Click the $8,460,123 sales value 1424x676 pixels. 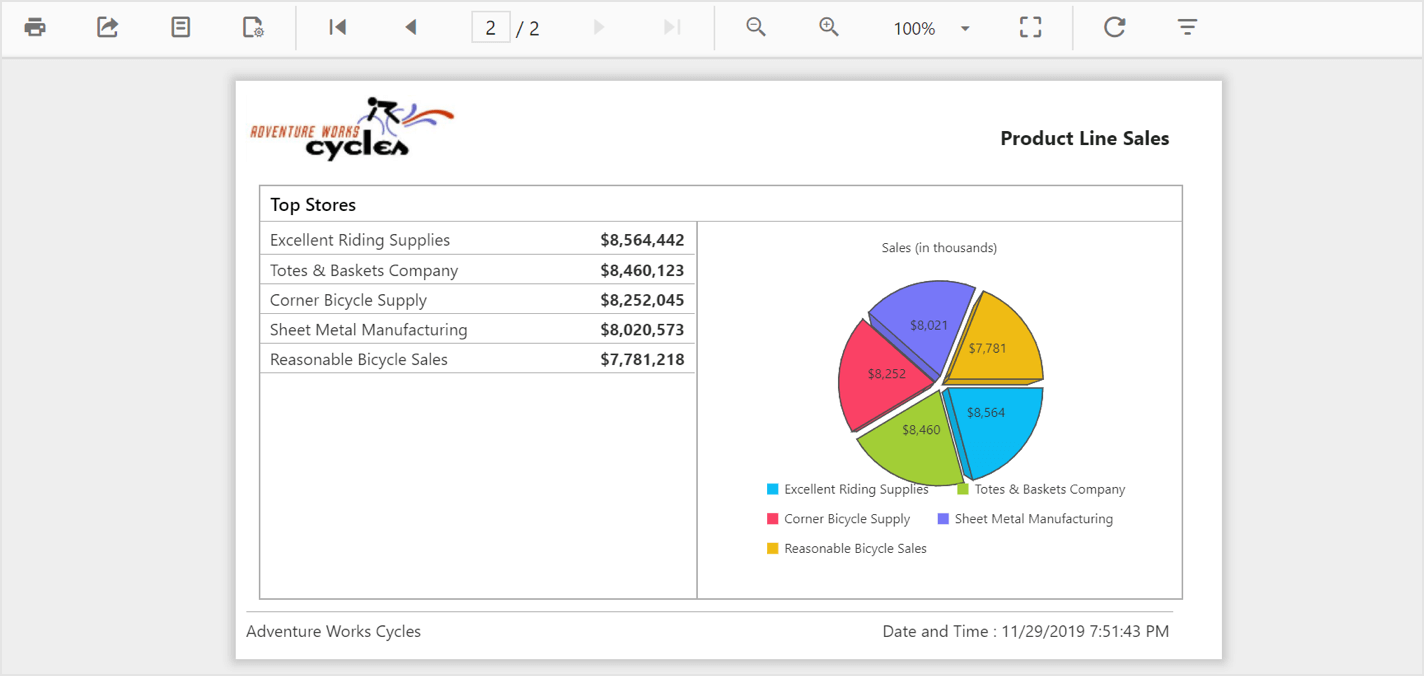tap(642, 270)
